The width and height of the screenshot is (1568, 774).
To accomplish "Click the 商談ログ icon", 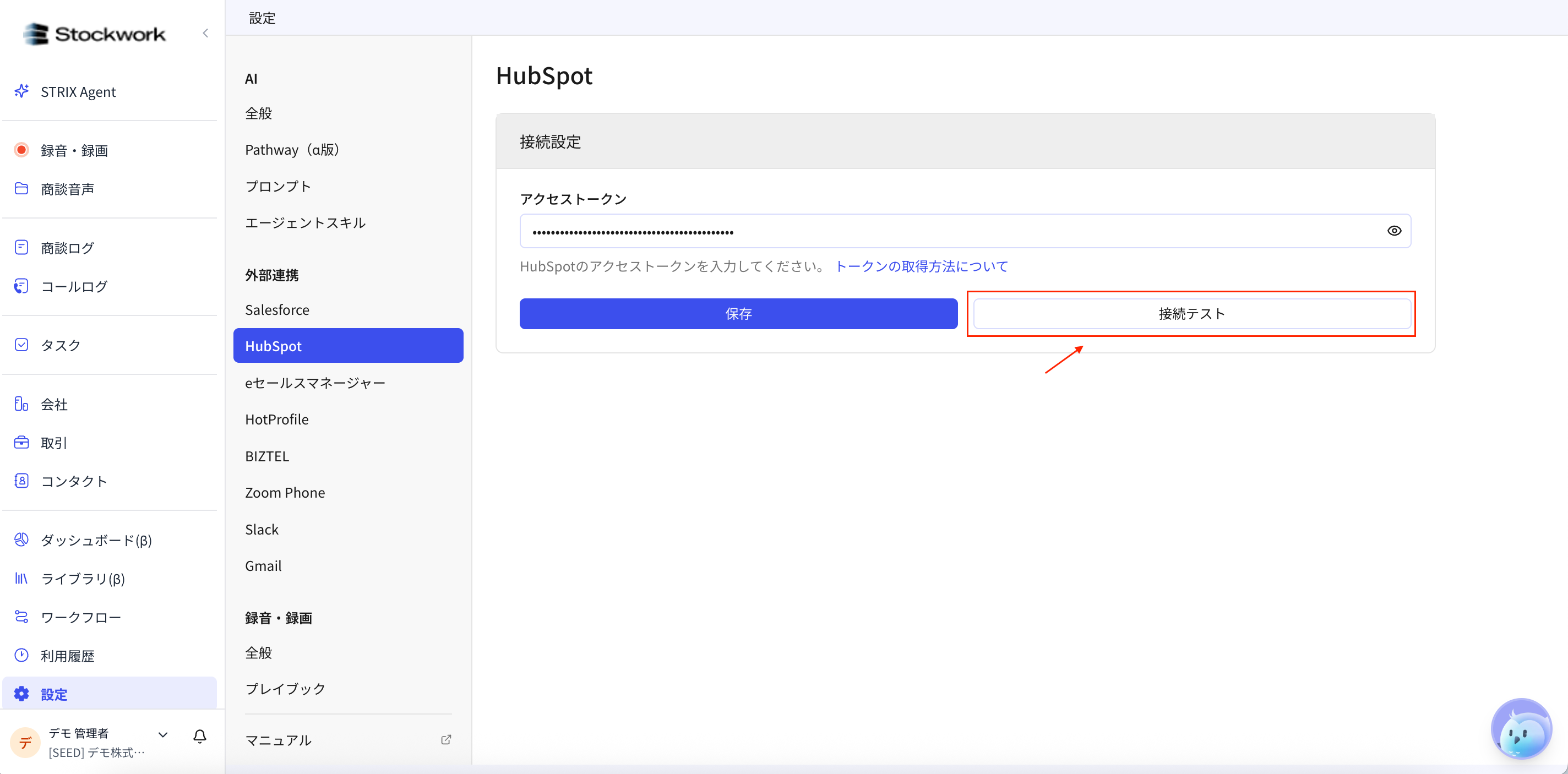I will (21, 247).
